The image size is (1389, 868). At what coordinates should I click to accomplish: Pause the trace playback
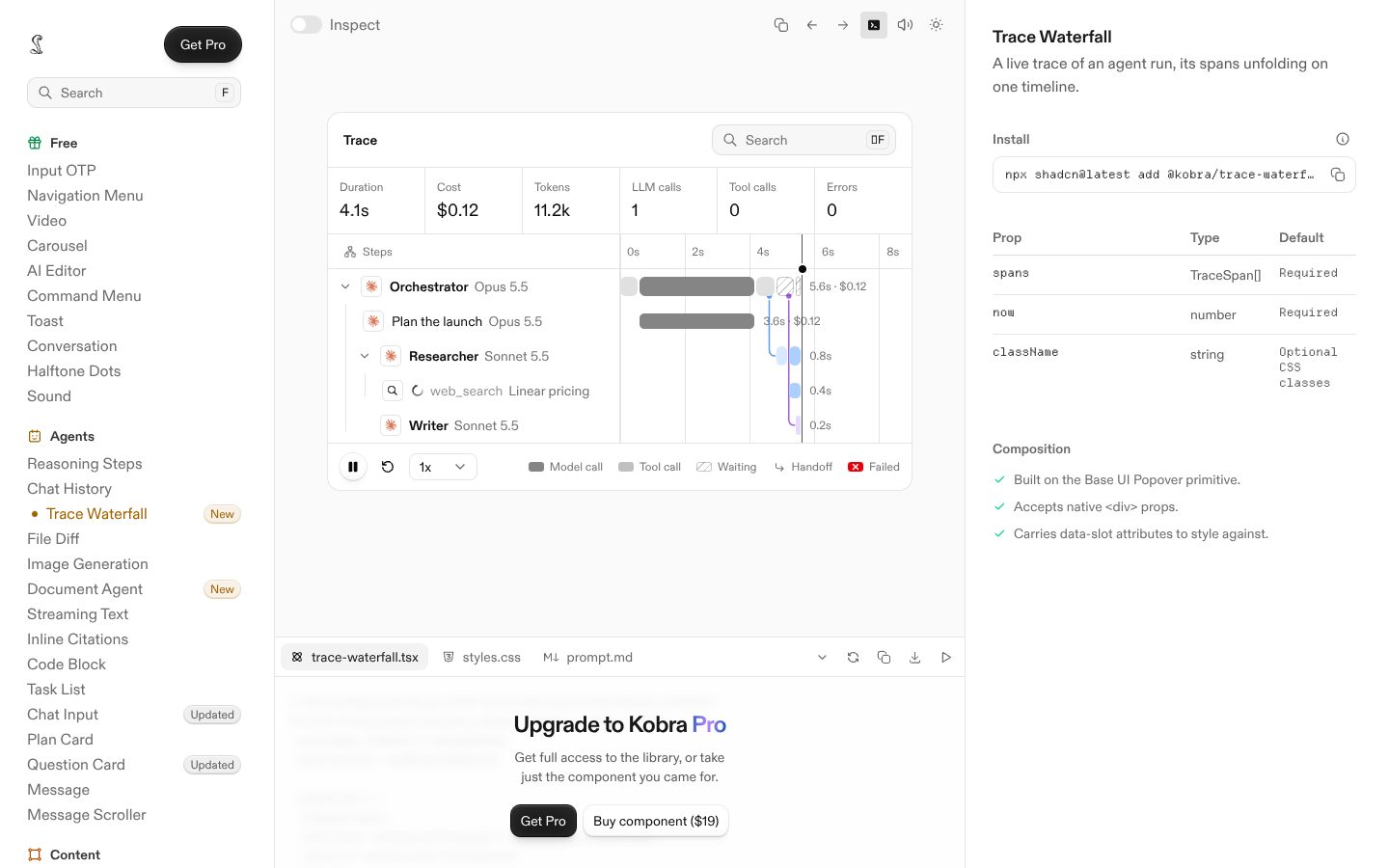[x=353, y=467]
